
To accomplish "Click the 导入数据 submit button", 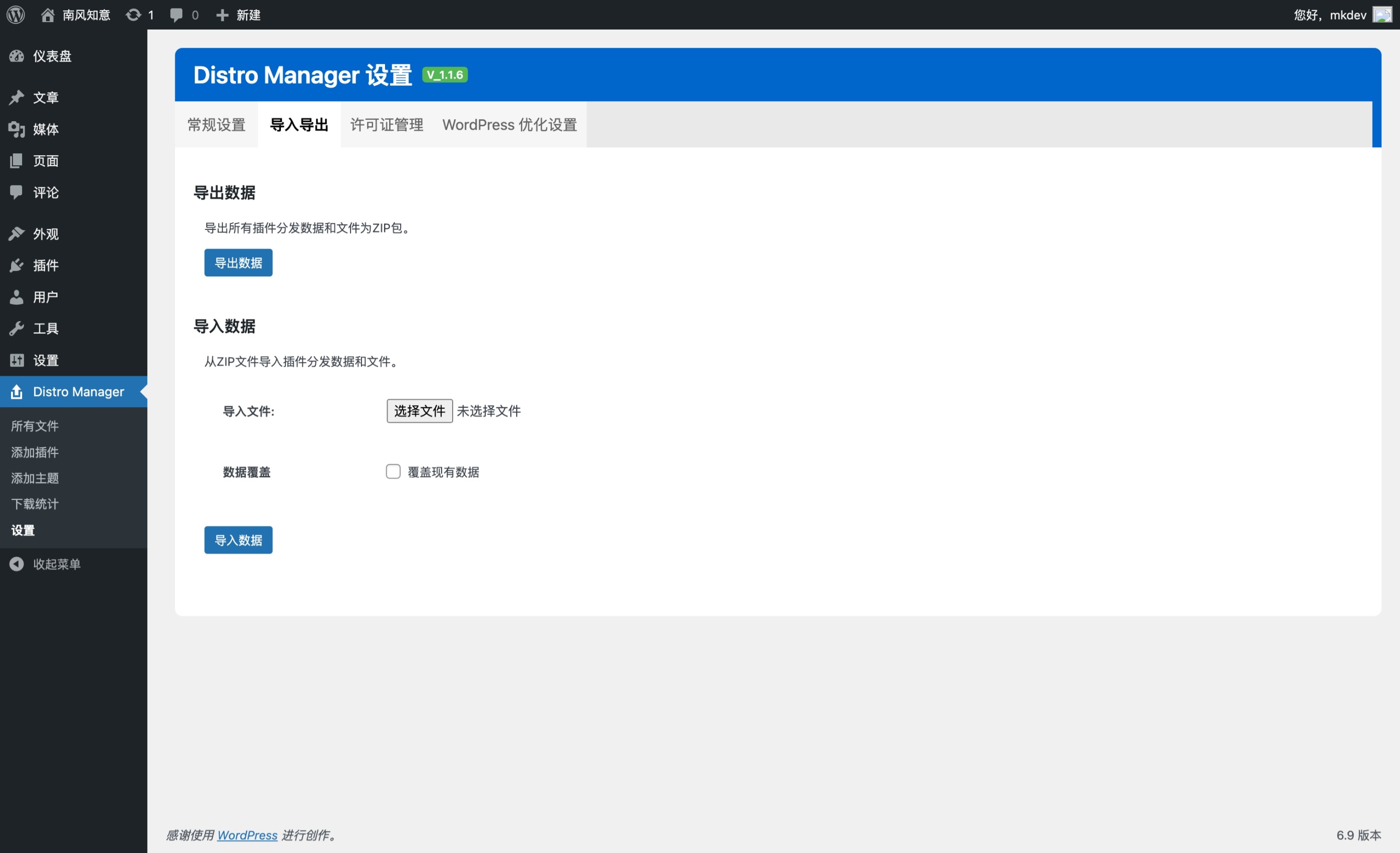I will coord(238,540).
